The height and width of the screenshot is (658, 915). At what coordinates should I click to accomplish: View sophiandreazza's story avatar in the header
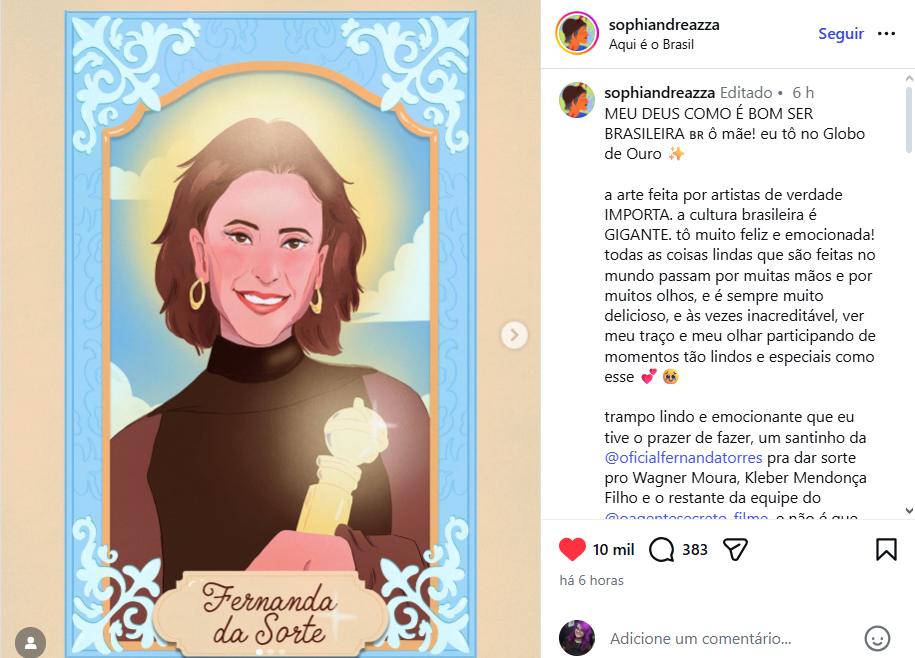pyautogui.click(x=577, y=33)
